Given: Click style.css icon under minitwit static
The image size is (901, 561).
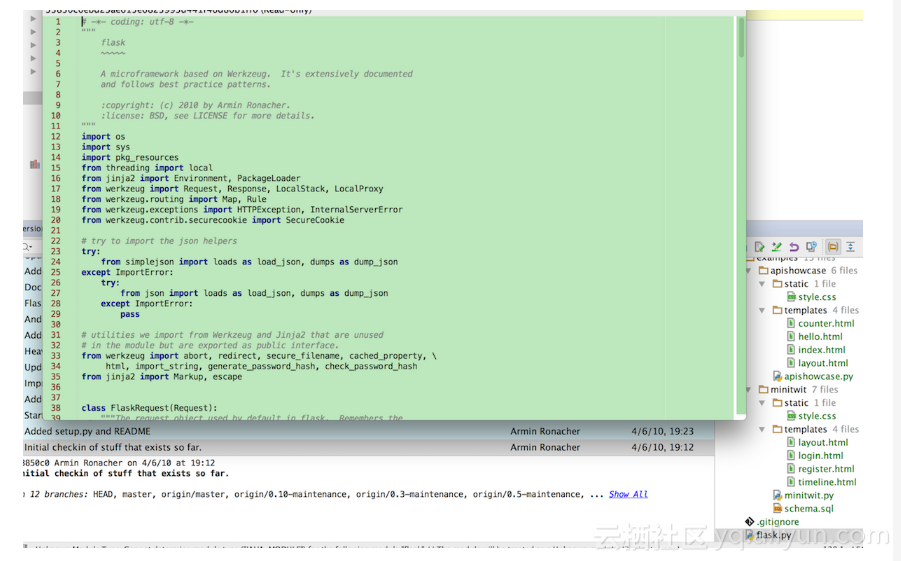Looking at the screenshot, I should pos(791,416).
